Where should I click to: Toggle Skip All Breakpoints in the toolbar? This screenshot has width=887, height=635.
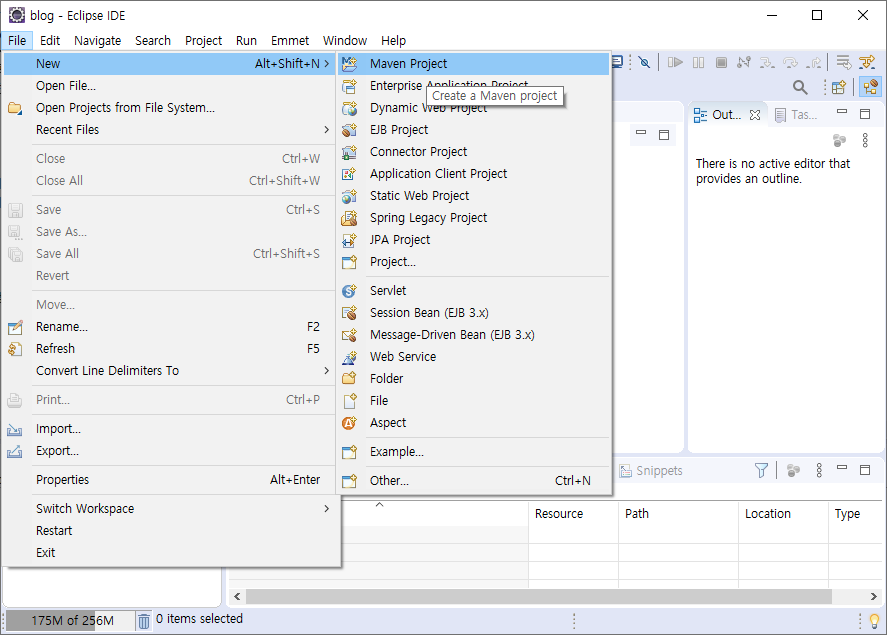point(644,62)
